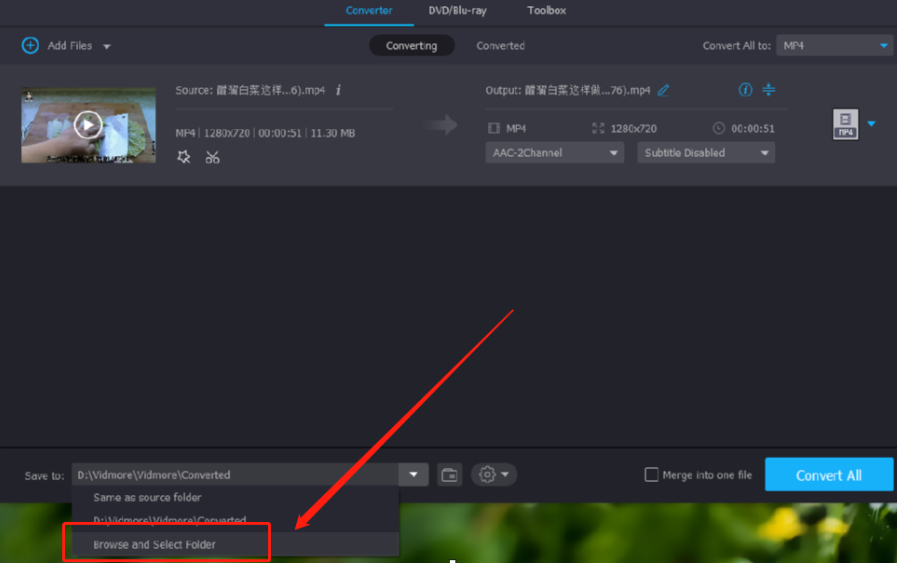The image size is (897, 564).
Task: Expand the AAC-2Channel audio dropdown
Action: (555, 153)
